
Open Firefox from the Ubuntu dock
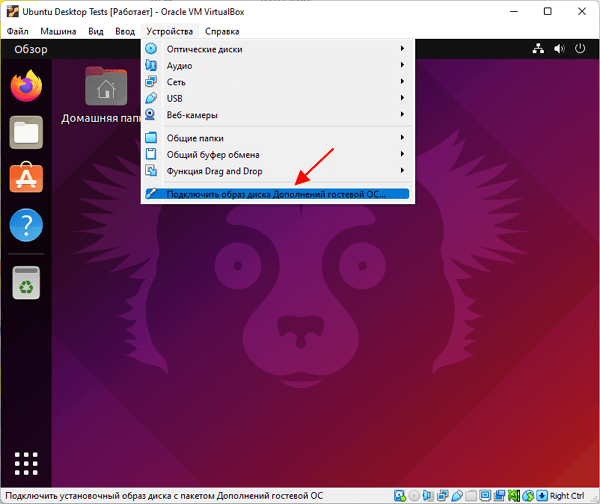coord(26,86)
